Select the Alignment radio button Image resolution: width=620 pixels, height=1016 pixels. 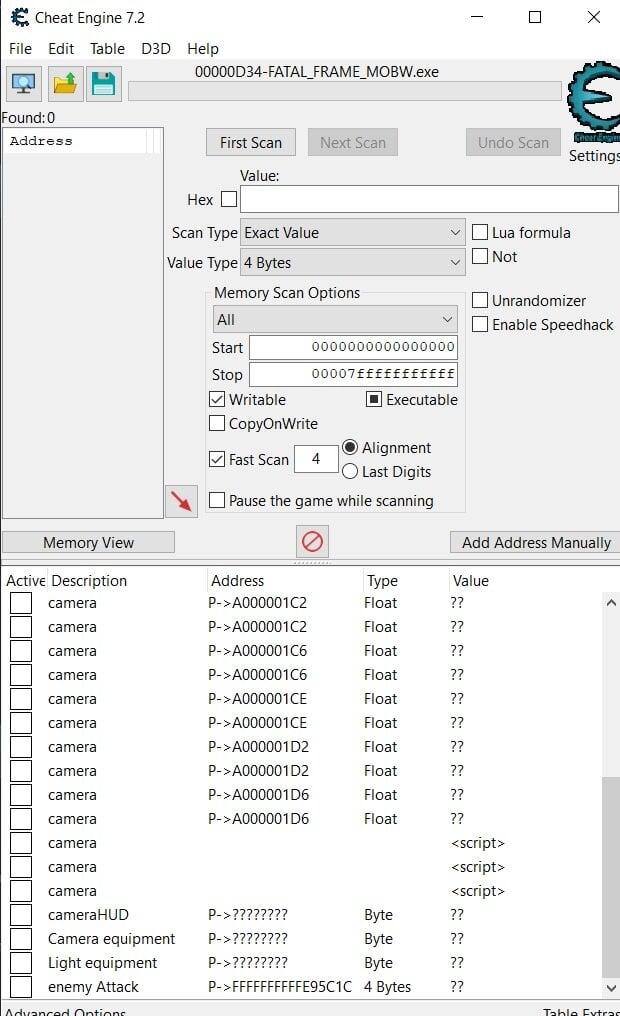tap(350, 447)
